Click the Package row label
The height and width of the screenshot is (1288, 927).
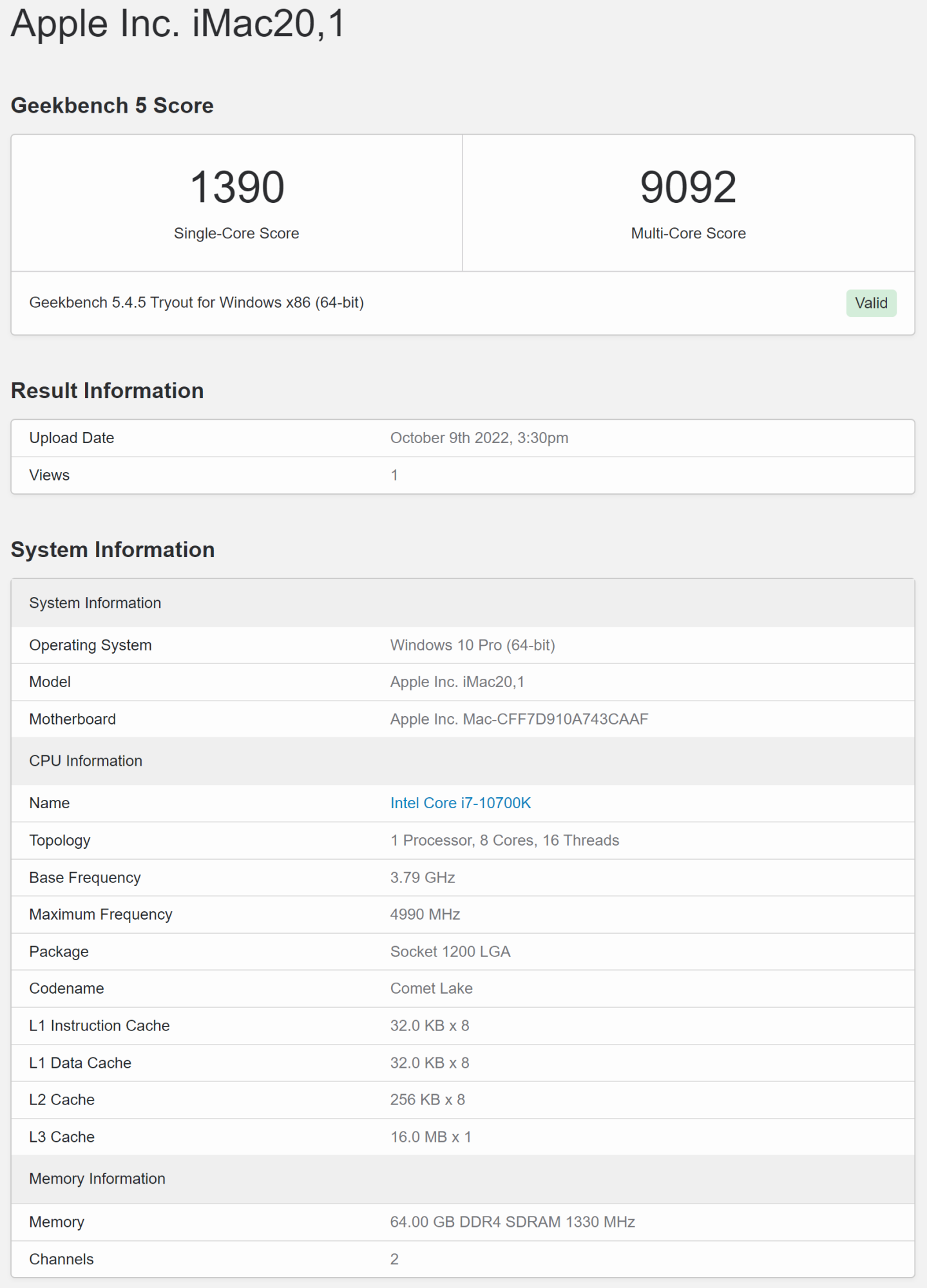pos(59,952)
